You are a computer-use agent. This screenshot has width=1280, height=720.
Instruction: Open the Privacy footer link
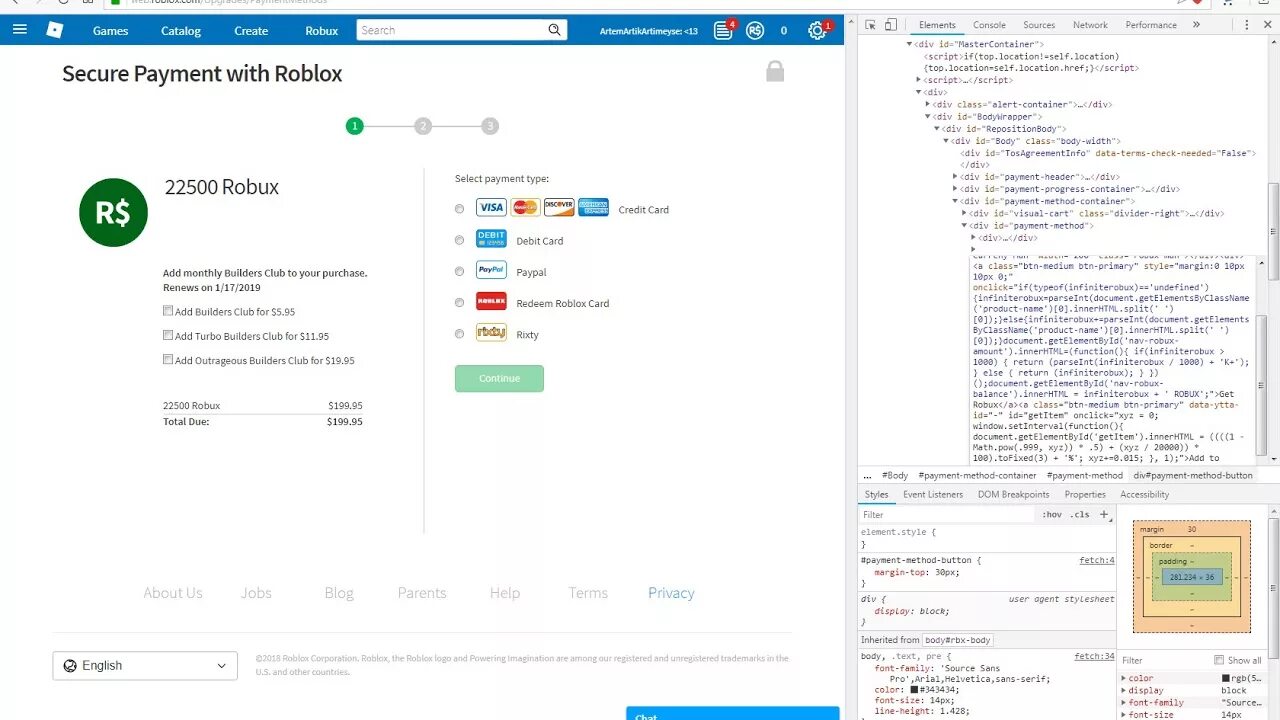671,593
